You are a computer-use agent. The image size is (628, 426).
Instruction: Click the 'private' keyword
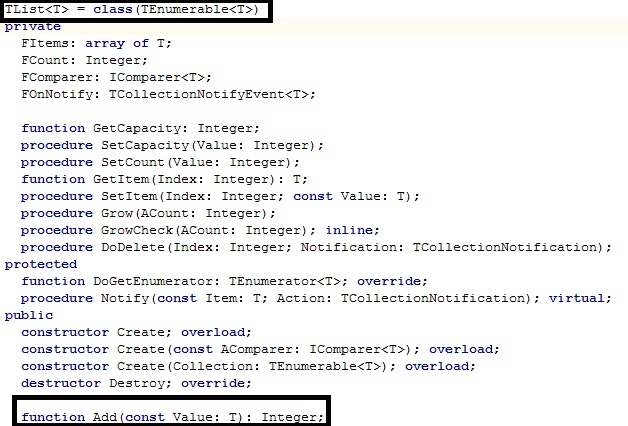tap(33, 27)
